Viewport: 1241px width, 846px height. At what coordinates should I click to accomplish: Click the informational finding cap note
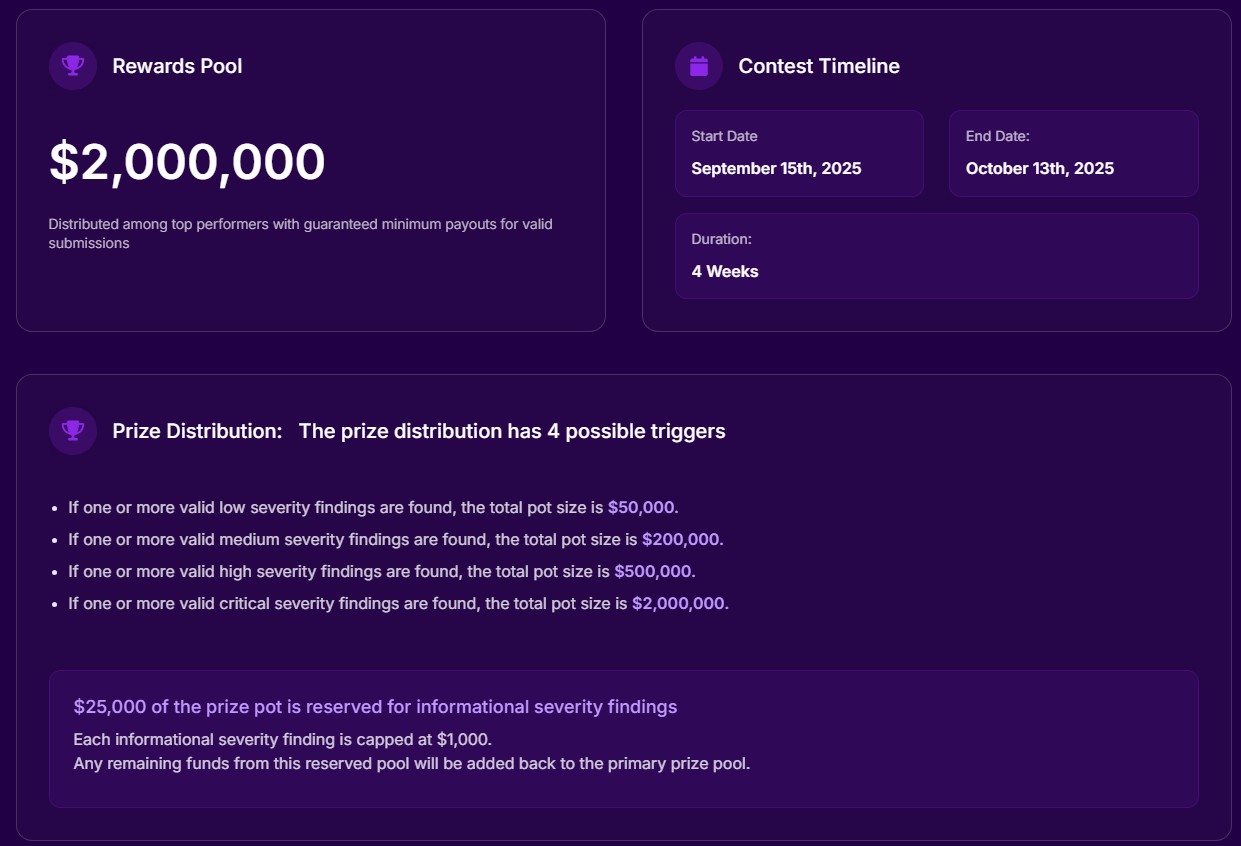pos(283,740)
